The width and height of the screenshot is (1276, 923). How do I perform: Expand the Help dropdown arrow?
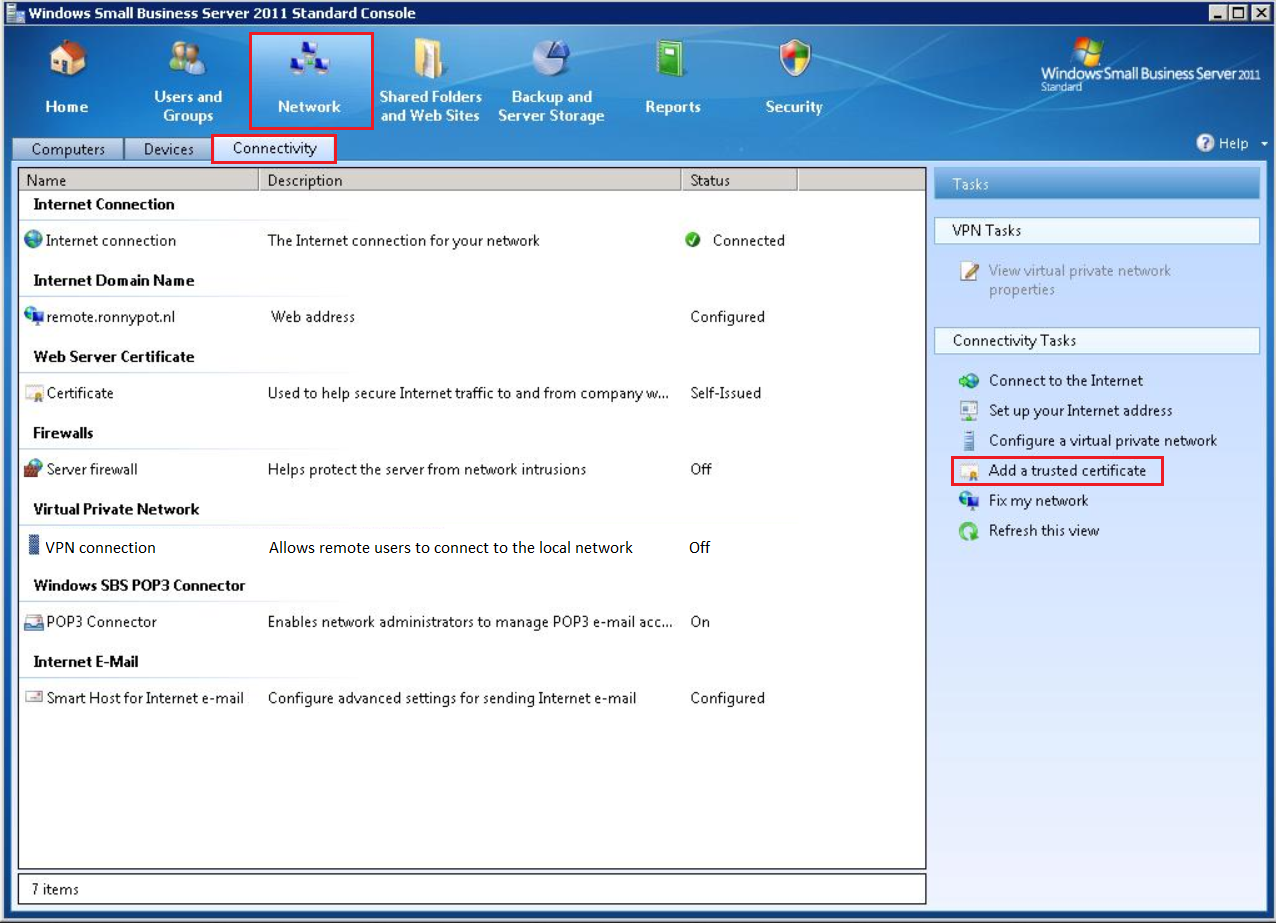1264,144
